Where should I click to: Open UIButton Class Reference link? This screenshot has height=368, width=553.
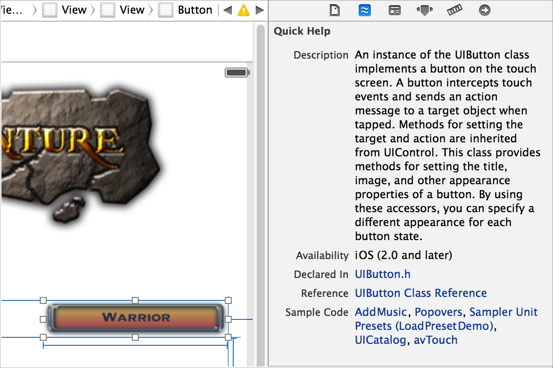[x=420, y=293]
